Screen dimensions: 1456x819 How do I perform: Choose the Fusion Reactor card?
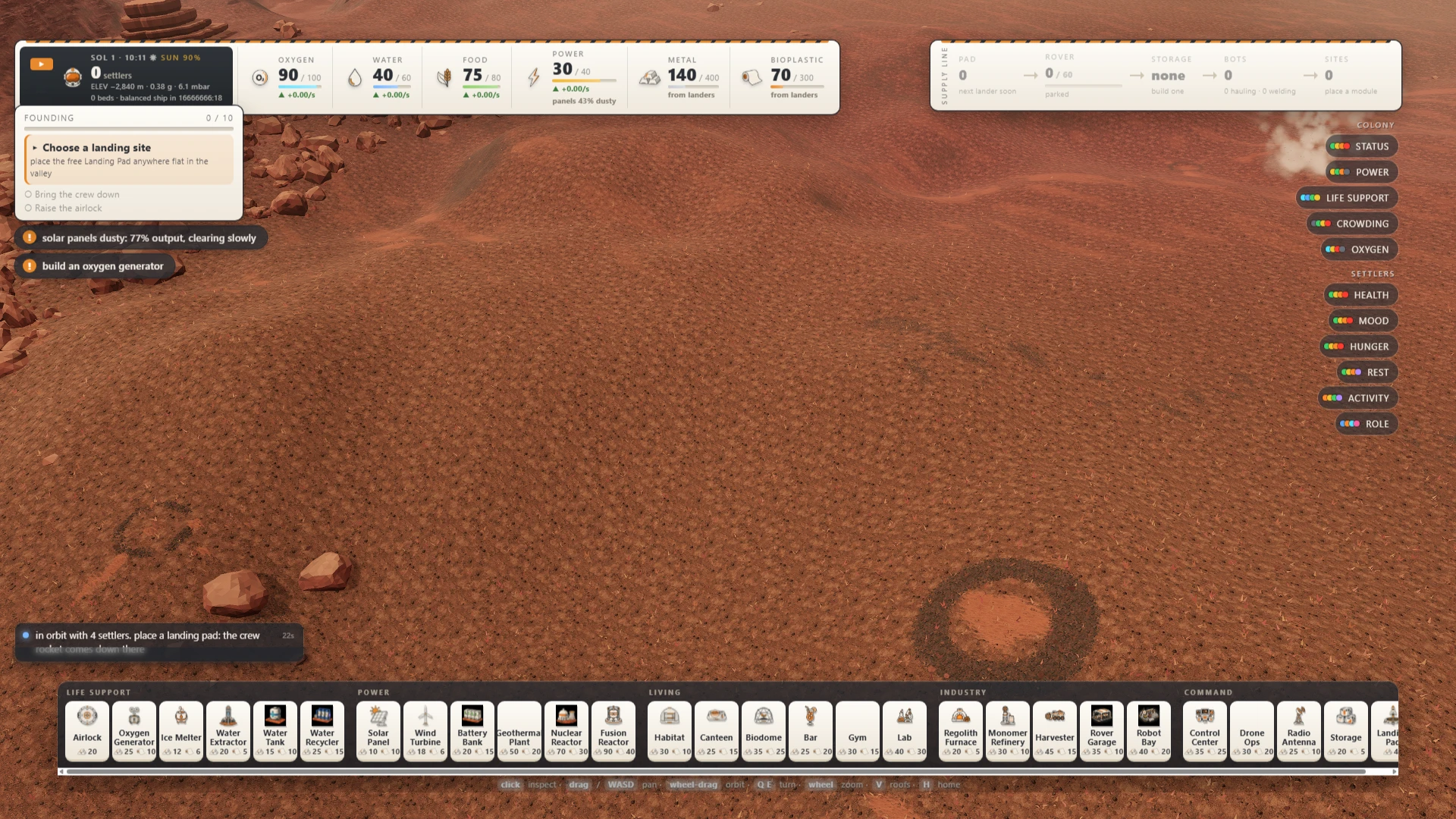613,730
